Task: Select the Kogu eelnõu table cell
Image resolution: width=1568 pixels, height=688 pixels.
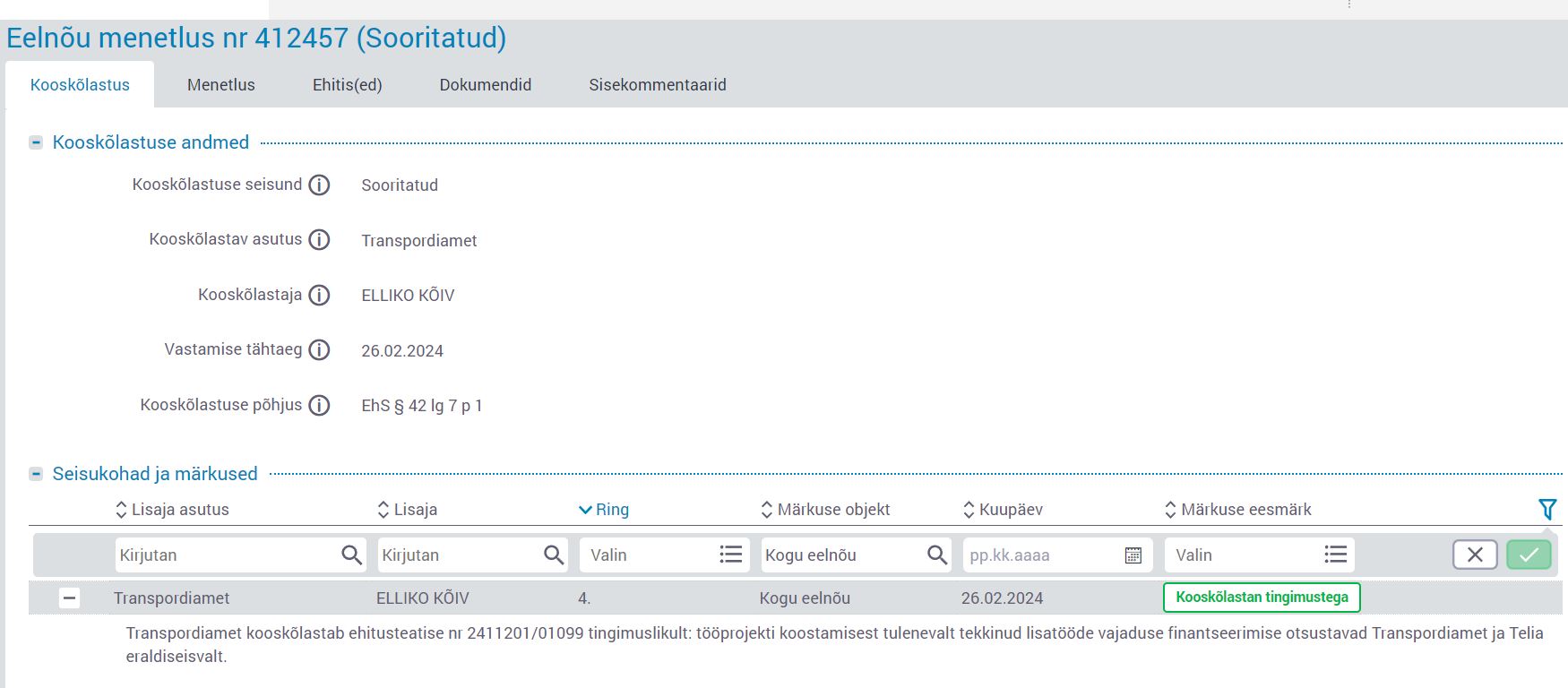Action: click(x=805, y=598)
